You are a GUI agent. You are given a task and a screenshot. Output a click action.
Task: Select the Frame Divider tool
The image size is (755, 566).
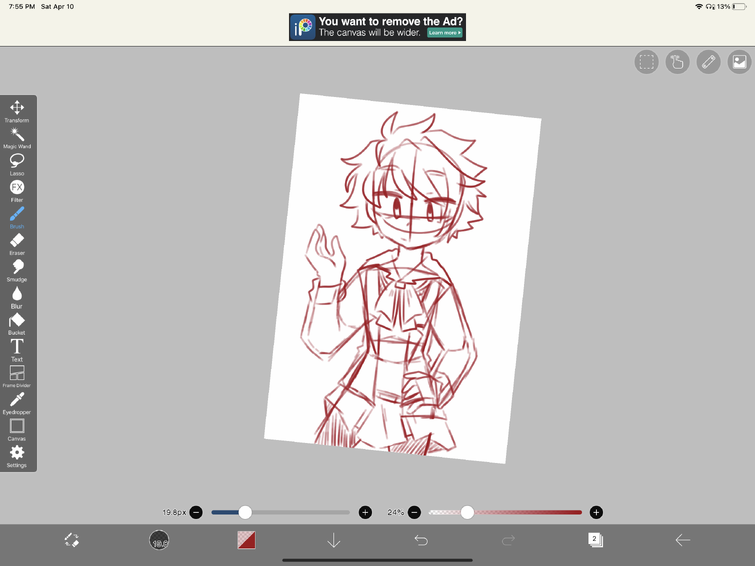click(x=17, y=376)
